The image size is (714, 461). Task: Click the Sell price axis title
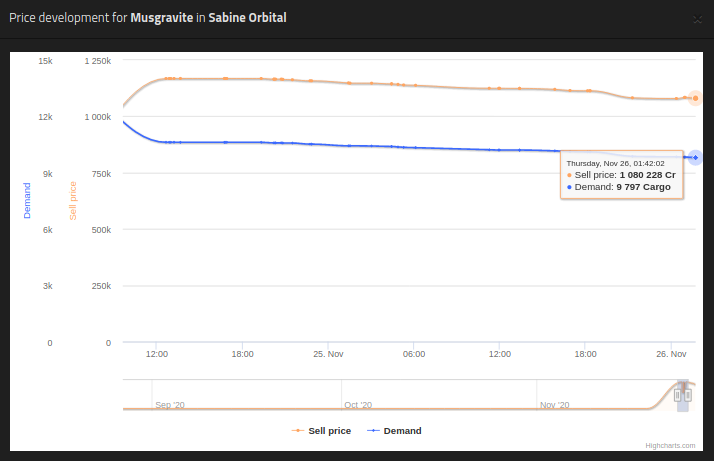(73, 201)
